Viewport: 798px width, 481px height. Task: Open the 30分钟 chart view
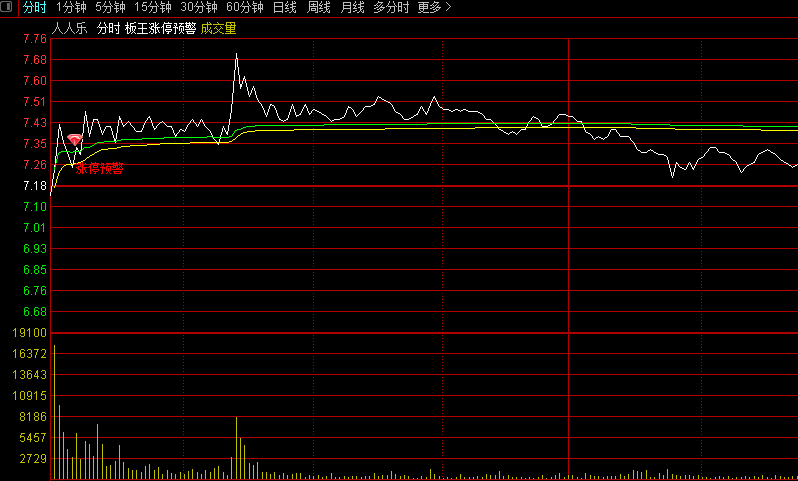click(199, 7)
